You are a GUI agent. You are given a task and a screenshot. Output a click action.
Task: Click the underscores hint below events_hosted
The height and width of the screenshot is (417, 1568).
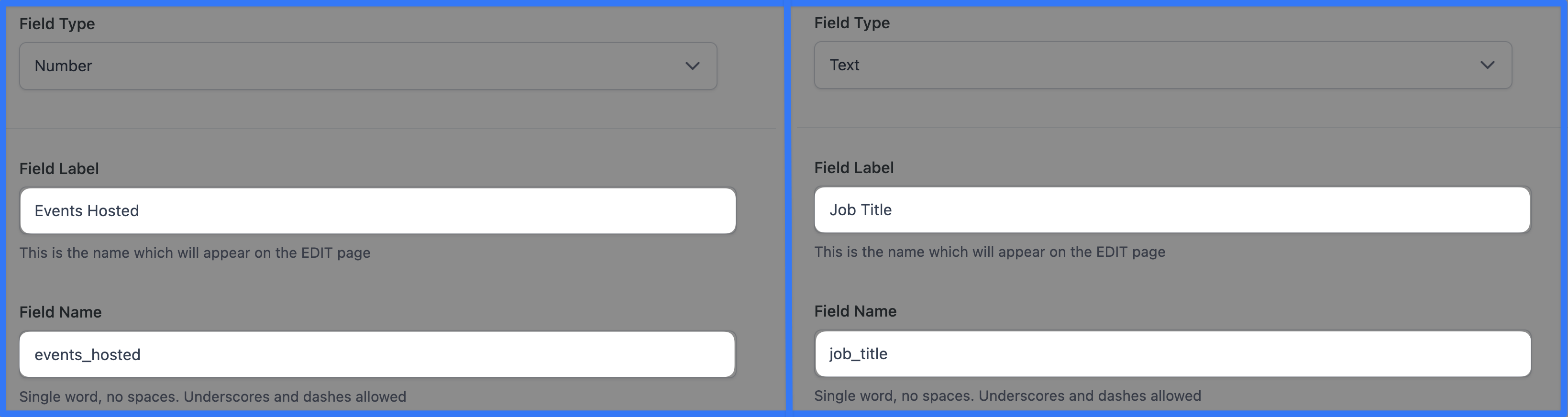[212, 397]
